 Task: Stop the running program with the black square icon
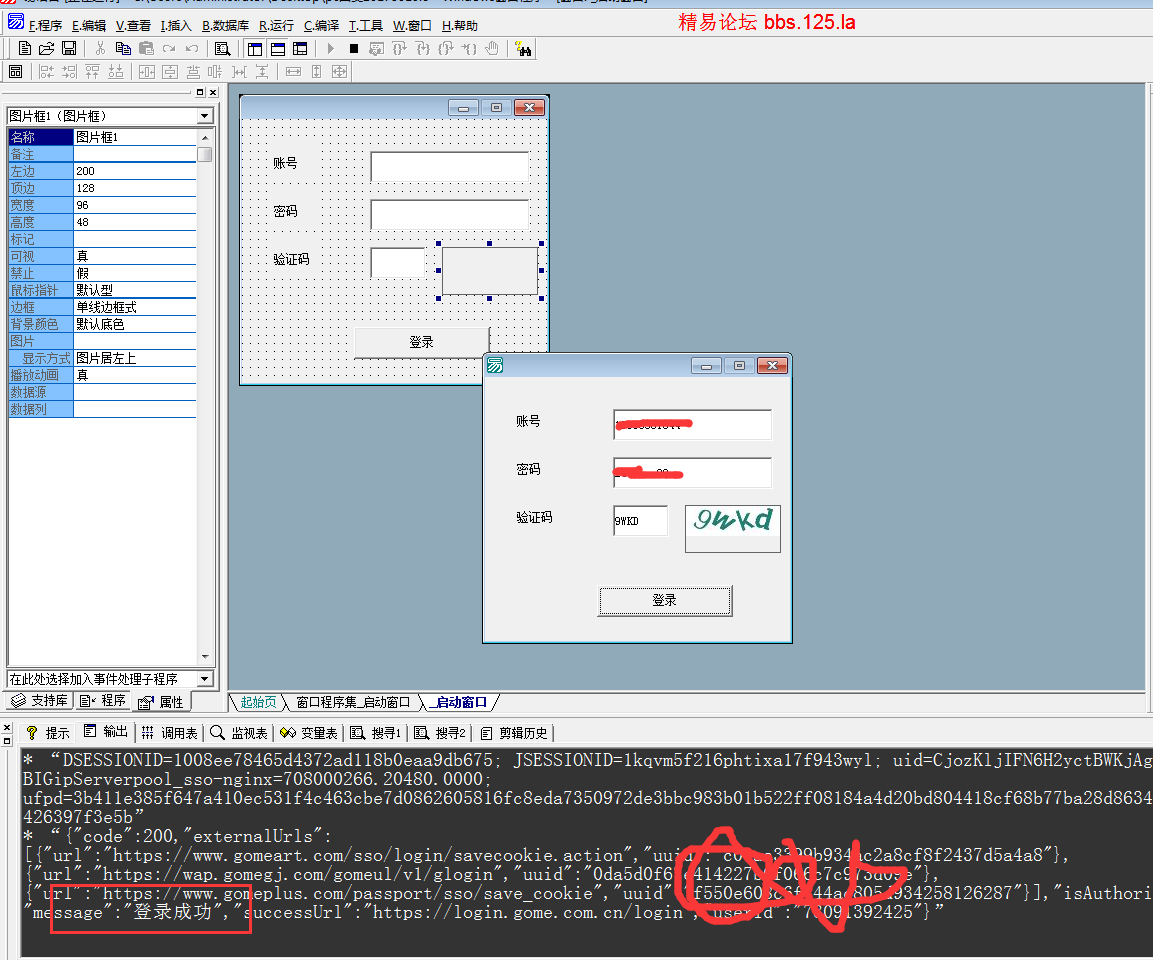[353, 48]
